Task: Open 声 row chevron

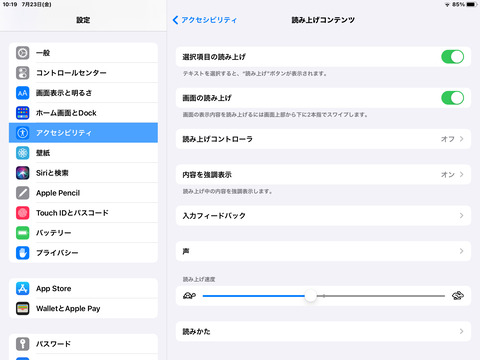Action: (461, 251)
